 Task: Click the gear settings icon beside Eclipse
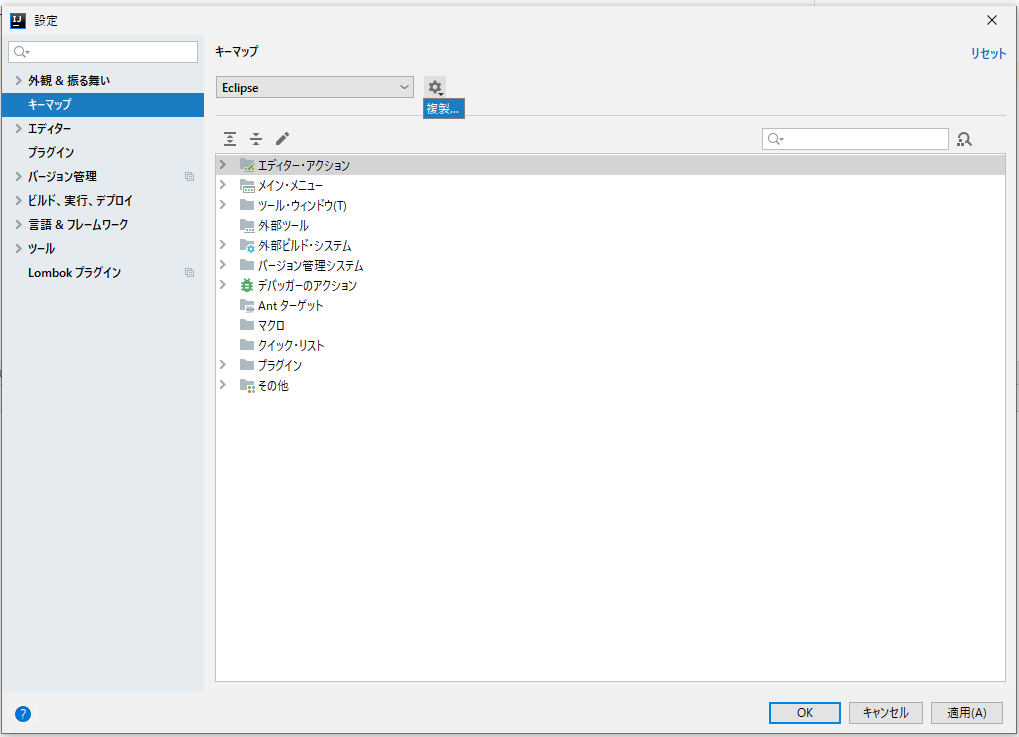(435, 87)
